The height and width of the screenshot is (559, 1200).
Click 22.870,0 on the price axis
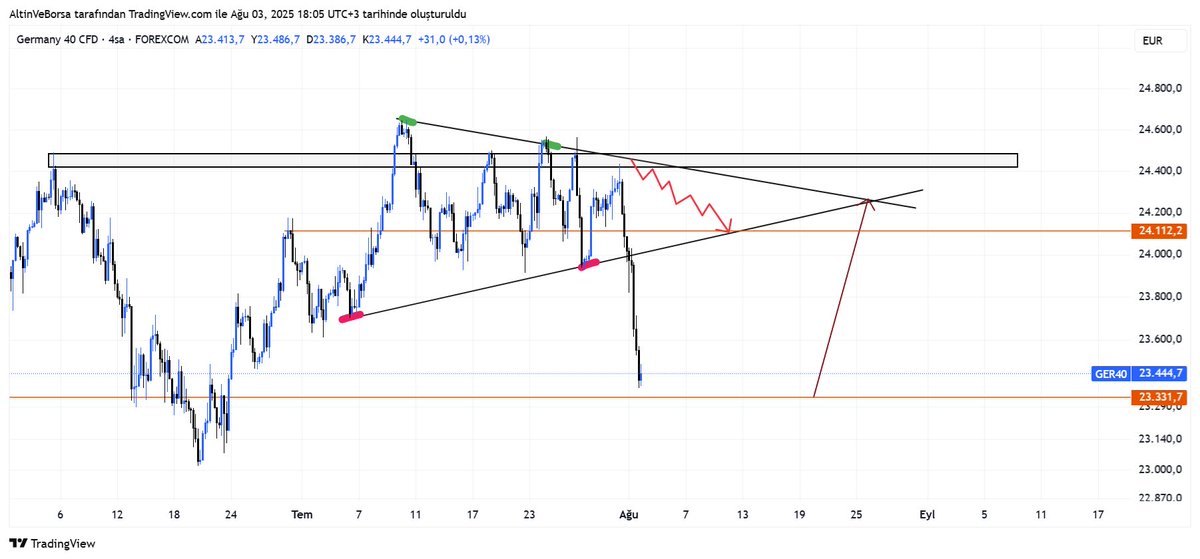pos(1161,498)
